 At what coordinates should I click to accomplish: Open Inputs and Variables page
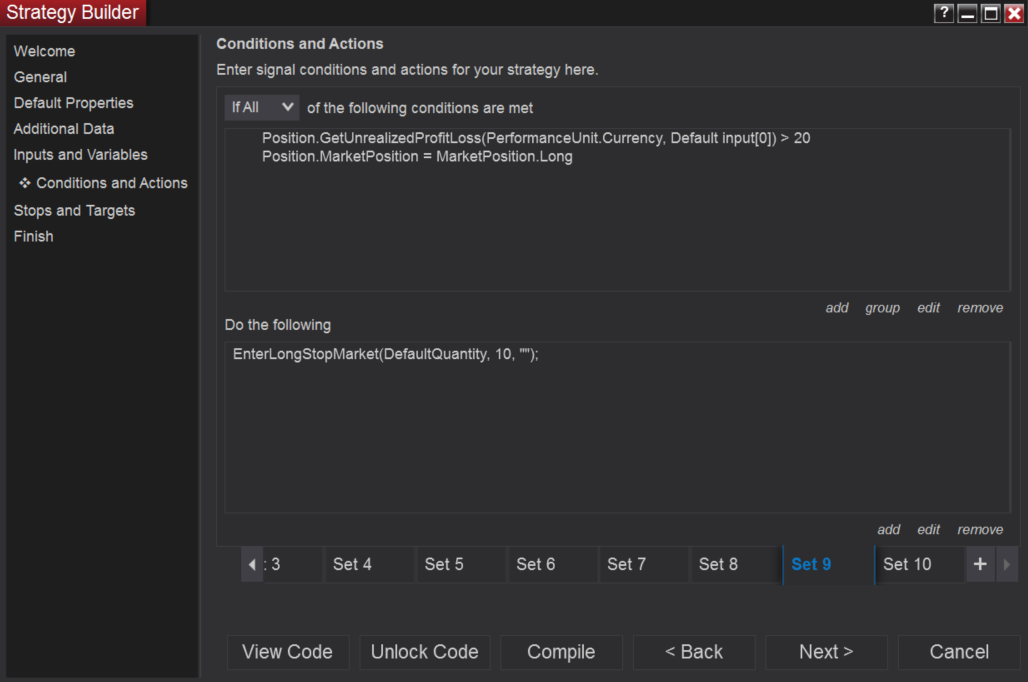pos(80,155)
